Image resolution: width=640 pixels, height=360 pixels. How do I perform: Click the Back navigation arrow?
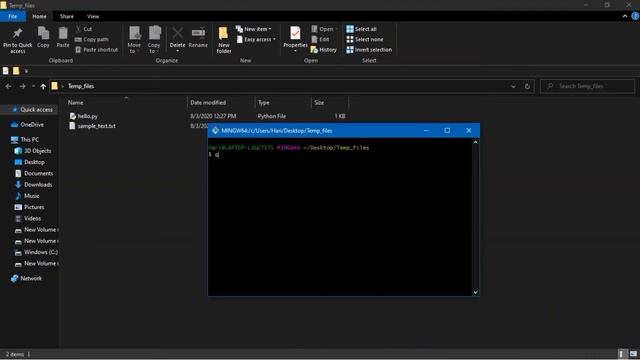pos(9,86)
